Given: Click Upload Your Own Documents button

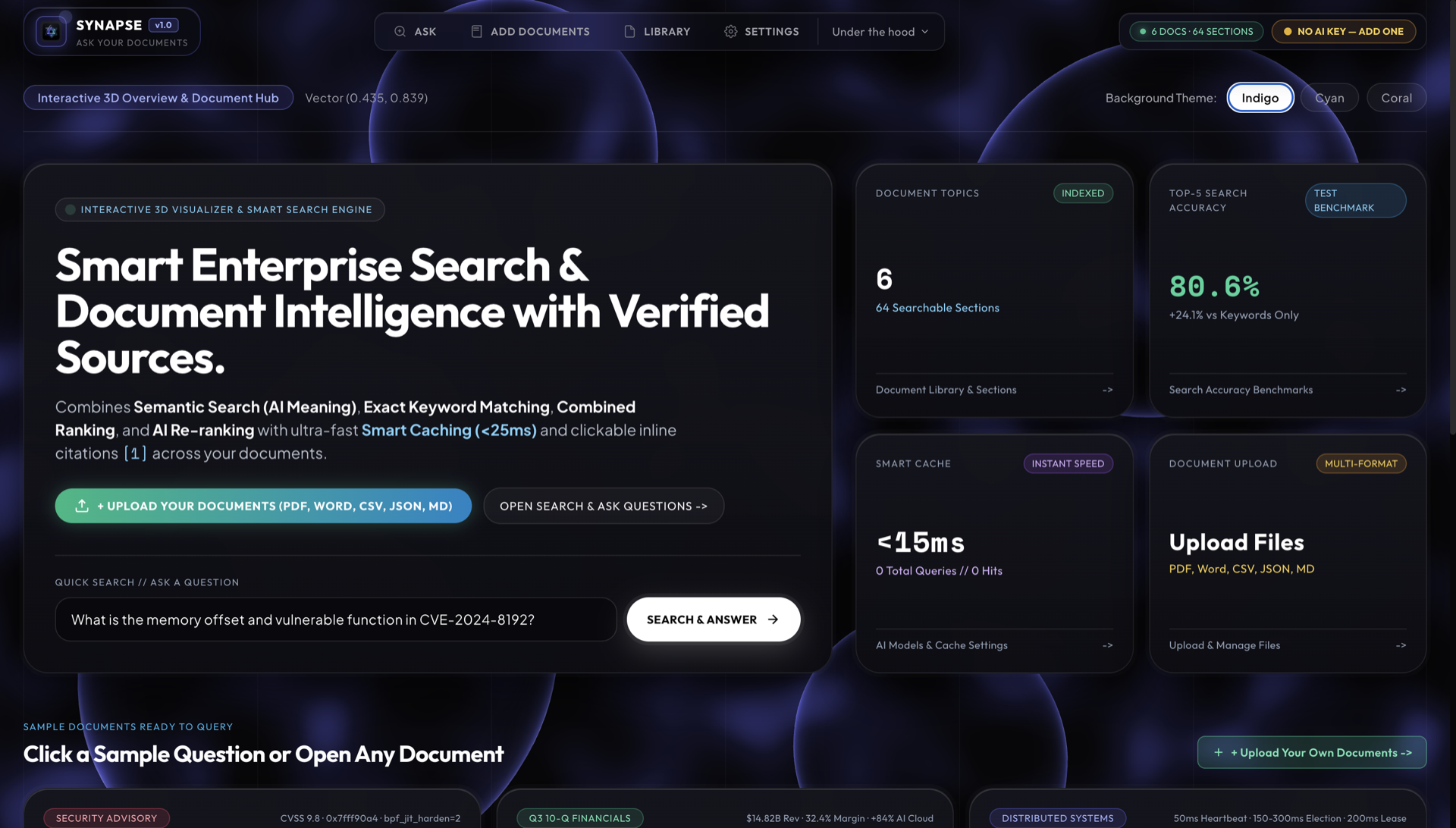Looking at the screenshot, I should click(x=1311, y=752).
